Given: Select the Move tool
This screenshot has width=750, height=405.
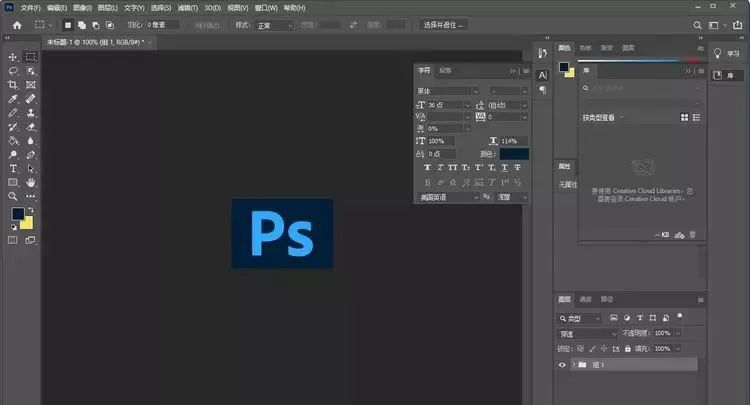Looking at the screenshot, I should pyautogui.click(x=13, y=57).
